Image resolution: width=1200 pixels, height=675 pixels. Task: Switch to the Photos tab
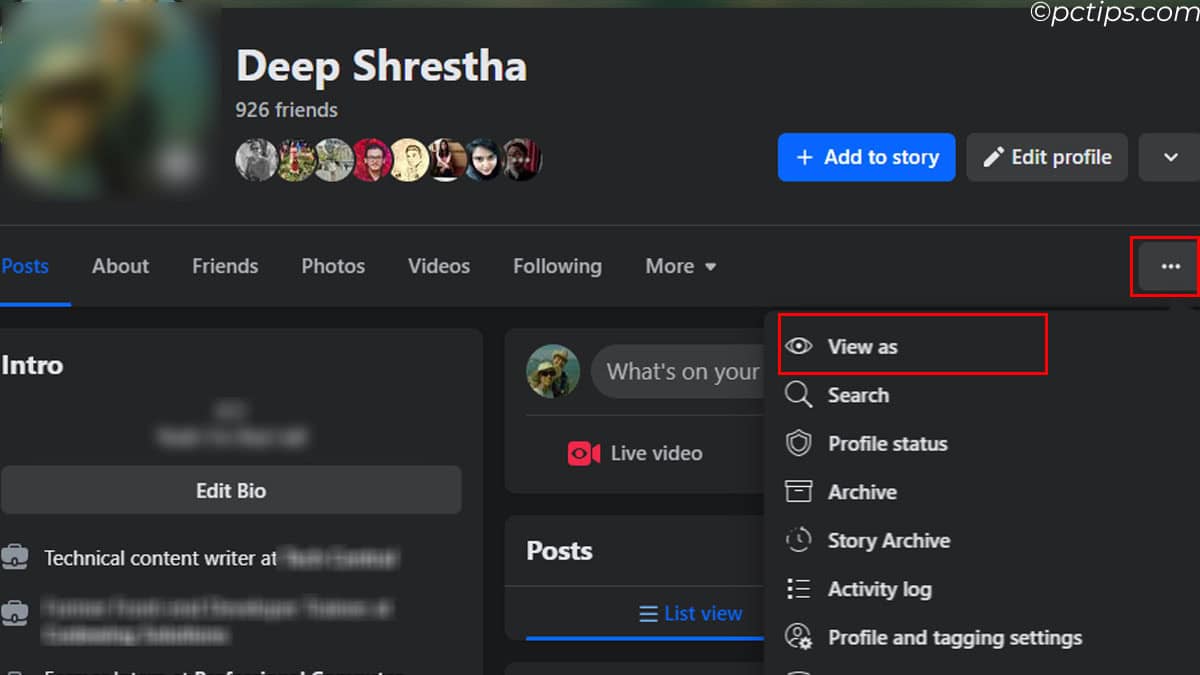coord(332,266)
